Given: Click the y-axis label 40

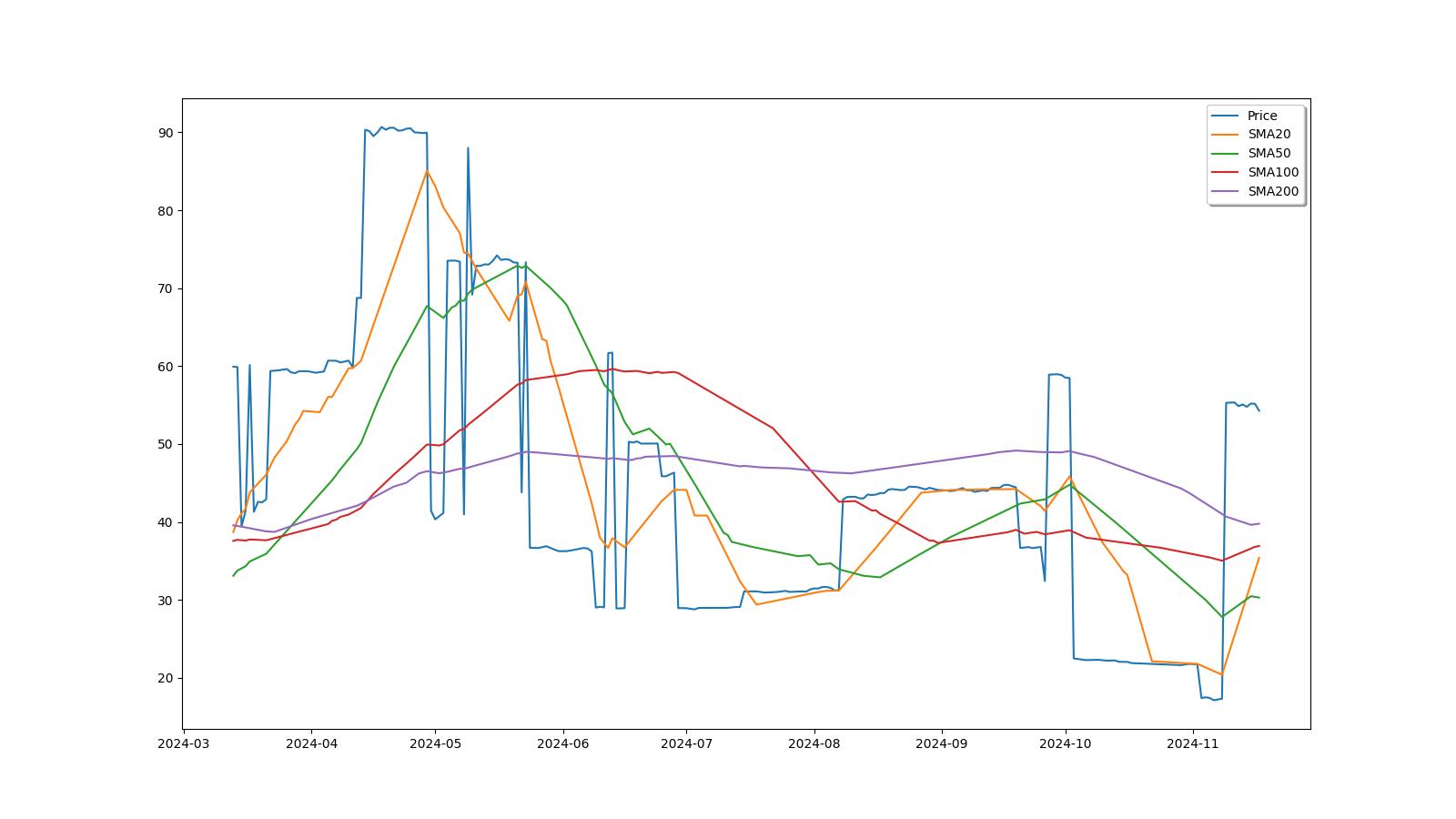Looking at the screenshot, I should (x=166, y=522).
